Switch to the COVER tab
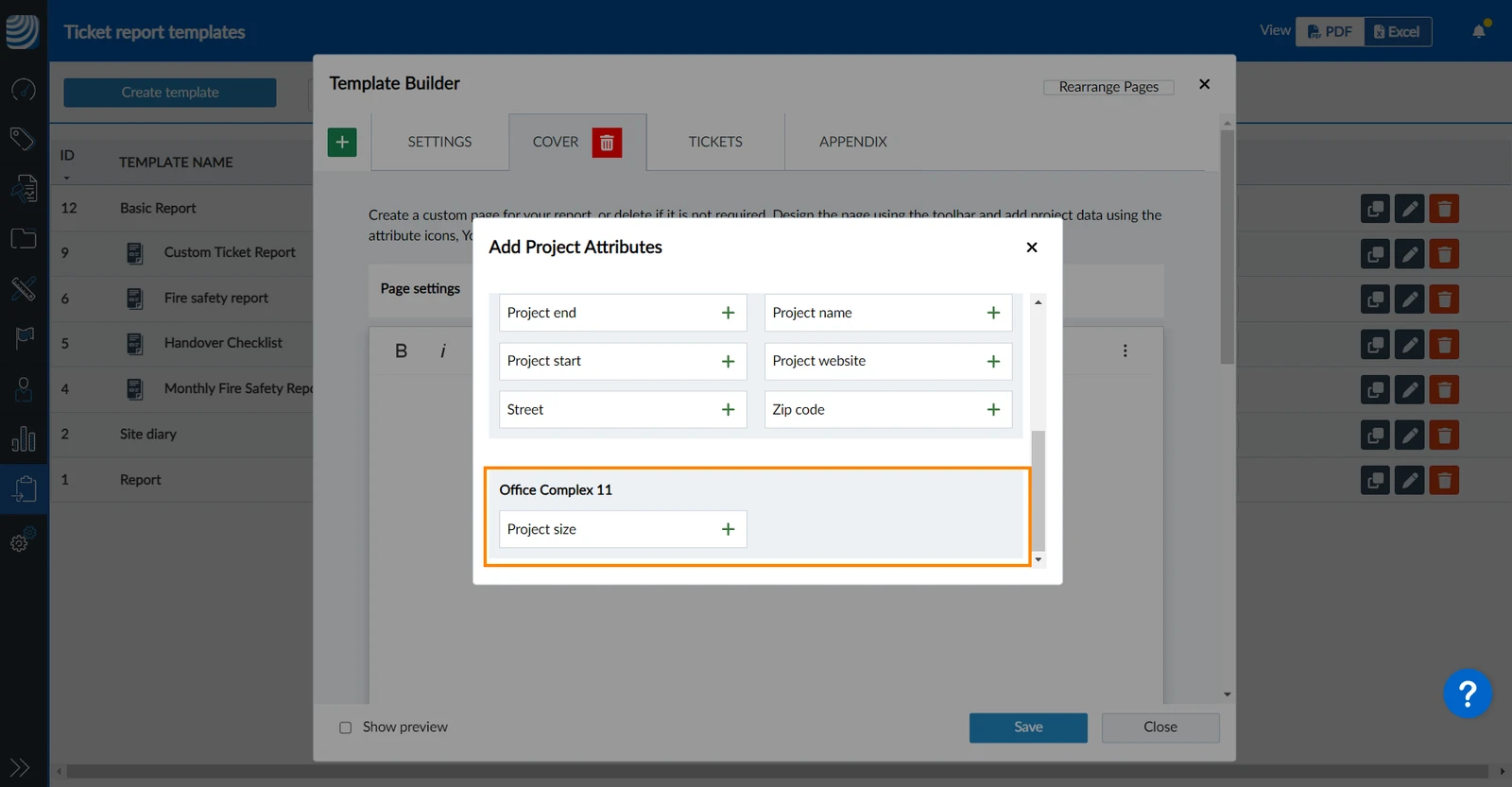The height and width of the screenshot is (787, 1512). (556, 142)
